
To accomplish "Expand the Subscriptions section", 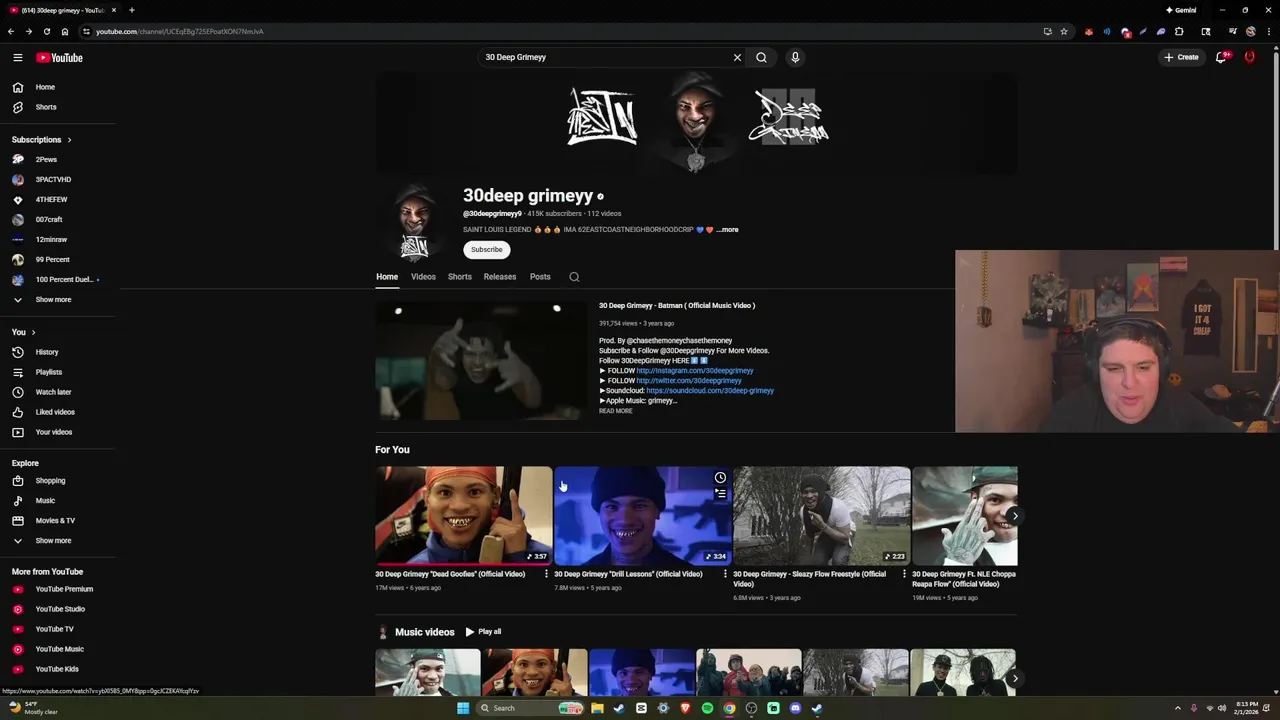I will [41, 140].
